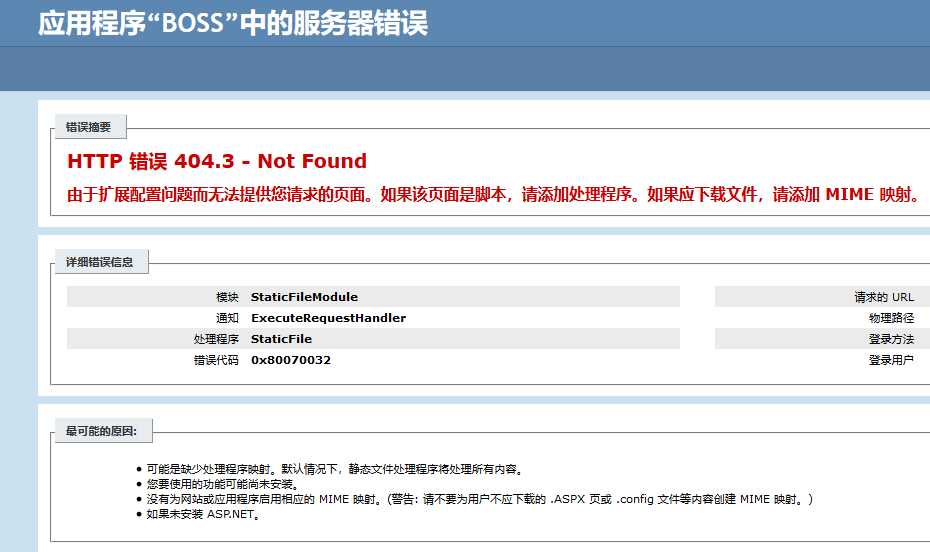Click the page title mentioning application BOSS
The image size is (930, 552).
(233, 24)
